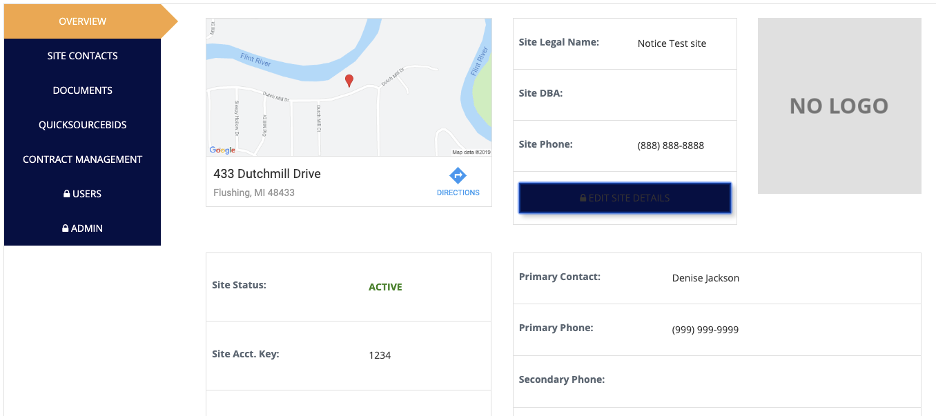This screenshot has width=936, height=416.
Task: Click the lock icon beside Users
Action: point(66,194)
